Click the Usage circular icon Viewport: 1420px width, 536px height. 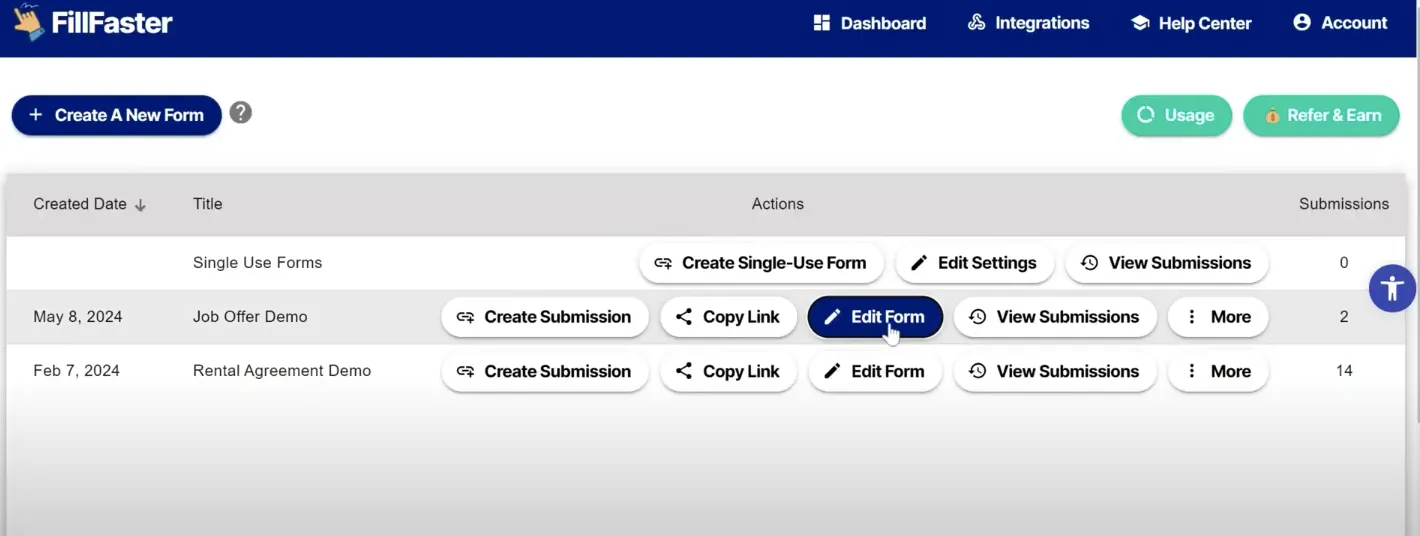coord(1146,115)
